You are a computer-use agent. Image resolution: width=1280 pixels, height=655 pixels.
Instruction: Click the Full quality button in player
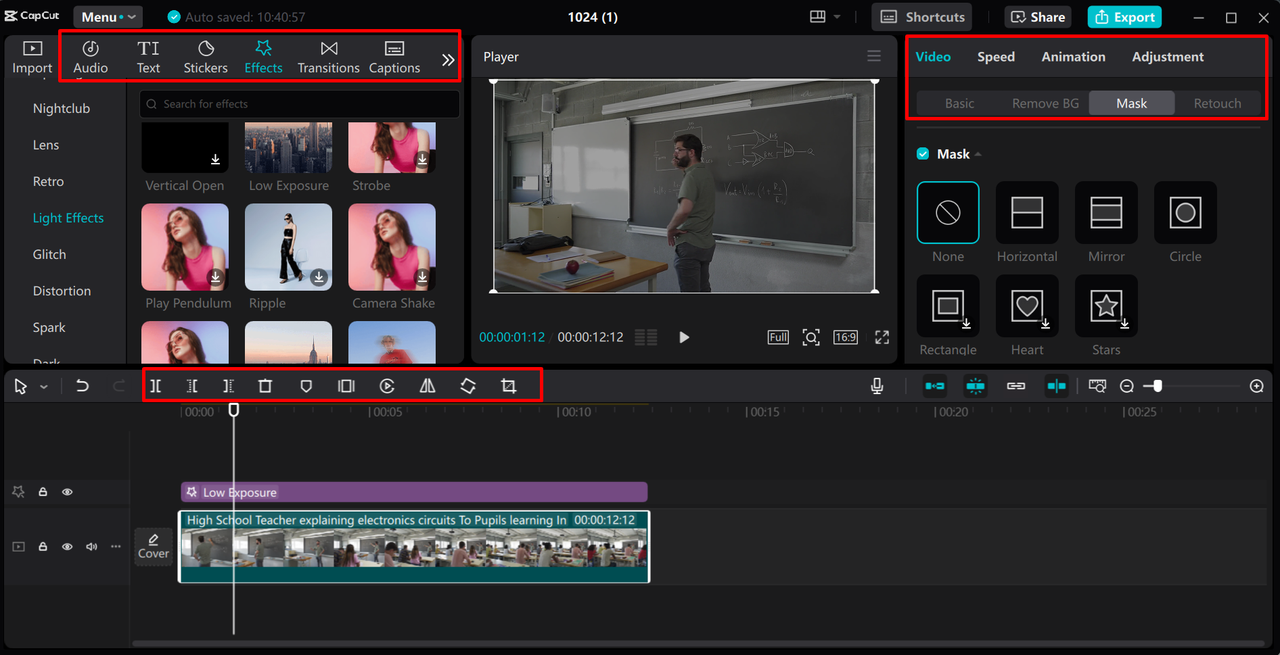point(778,337)
